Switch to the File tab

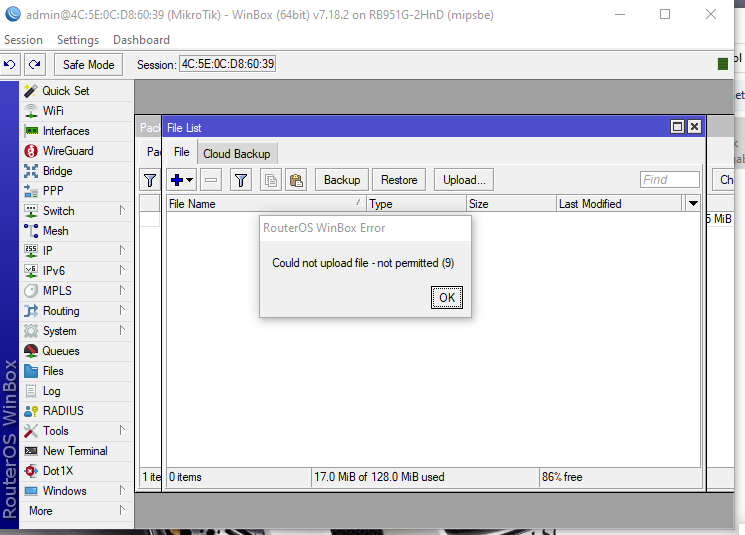coord(181,152)
